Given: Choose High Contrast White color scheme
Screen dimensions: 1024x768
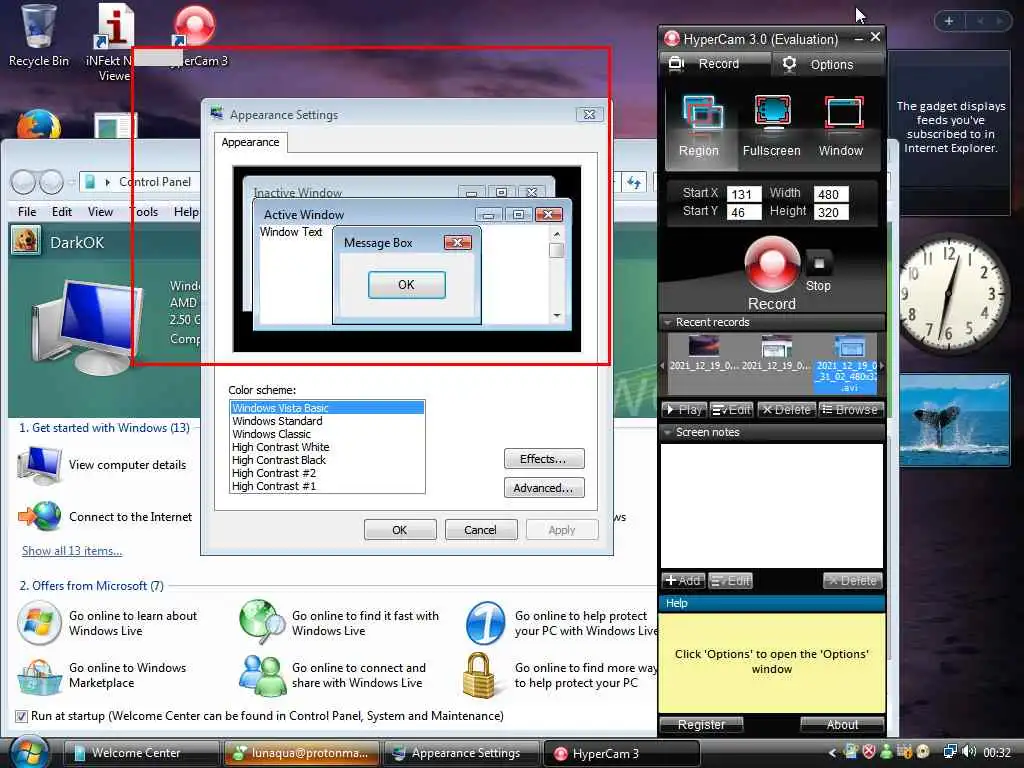Looking at the screenshot, I should click(x=327, y=447).
